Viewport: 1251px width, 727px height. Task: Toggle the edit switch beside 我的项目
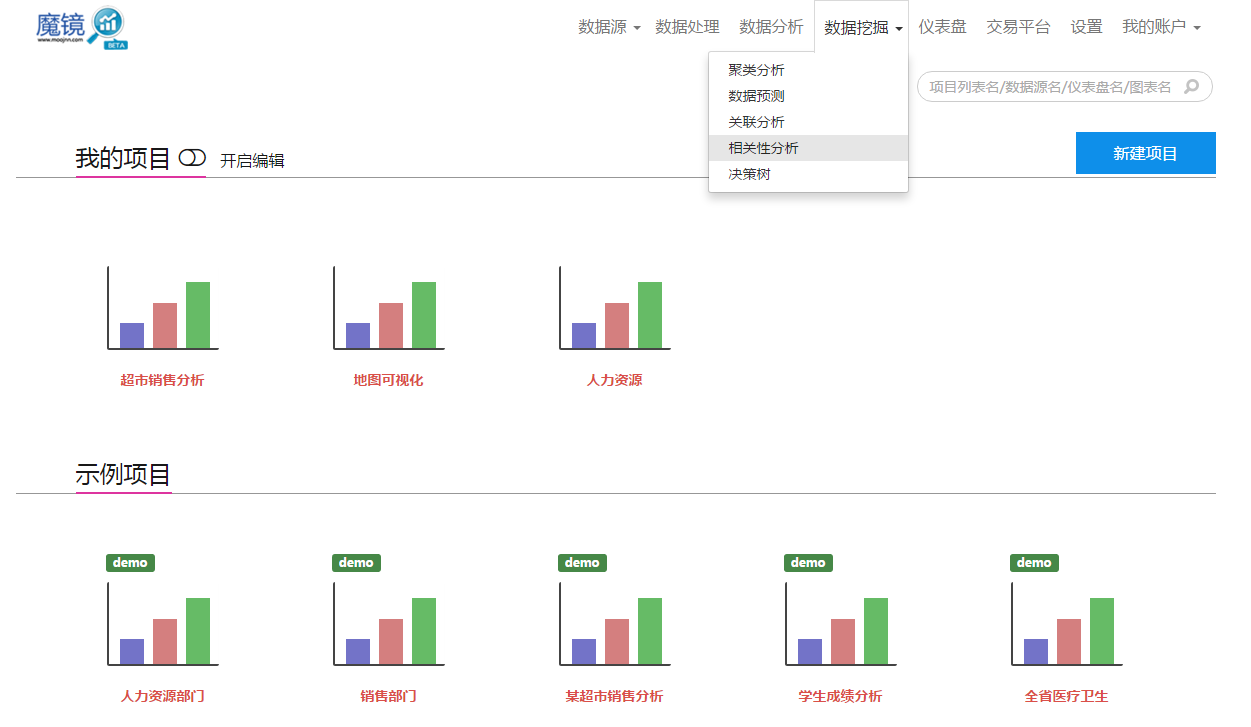pos(192,157)
